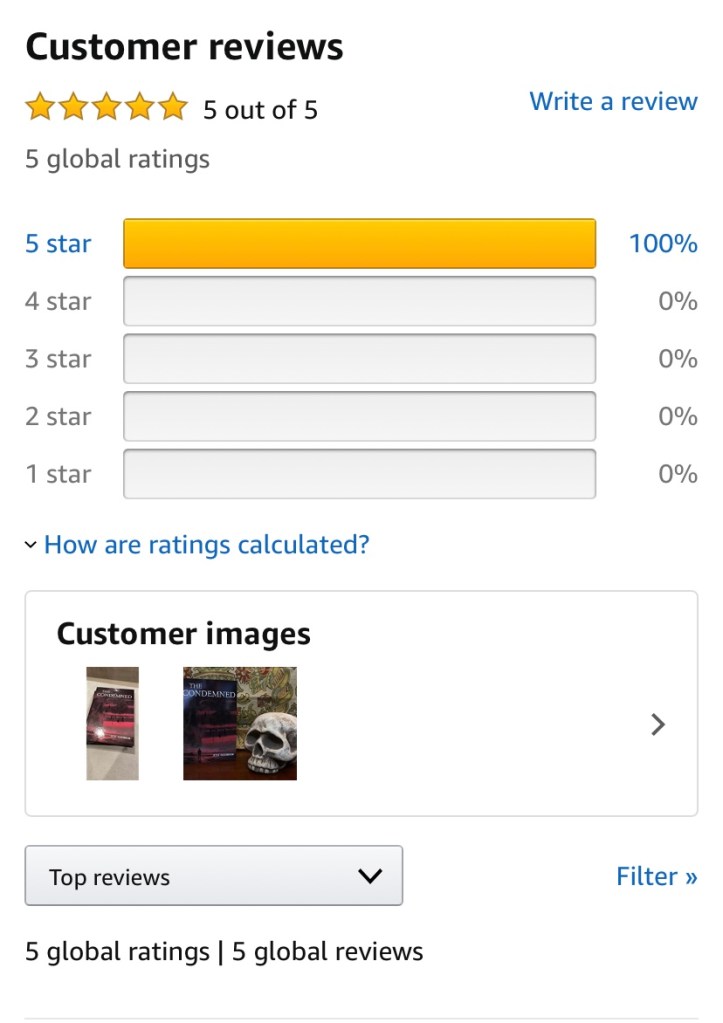Image resolution: width=723 pixels, height=1023 pixels.
Task: Click the 5 star rating link
Action: pos(58,244)
